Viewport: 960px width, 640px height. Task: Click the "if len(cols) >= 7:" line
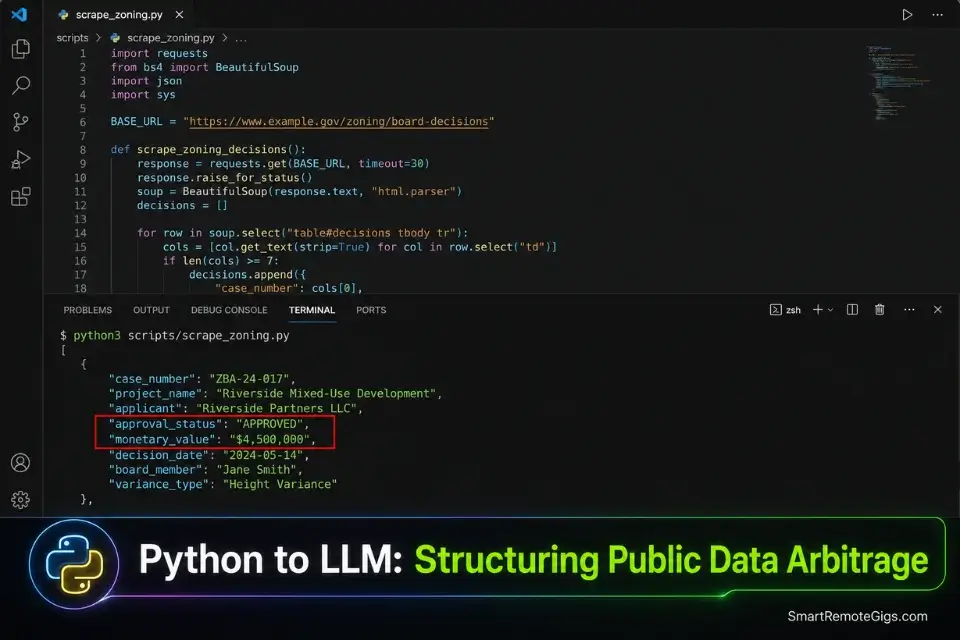(220, 261)
